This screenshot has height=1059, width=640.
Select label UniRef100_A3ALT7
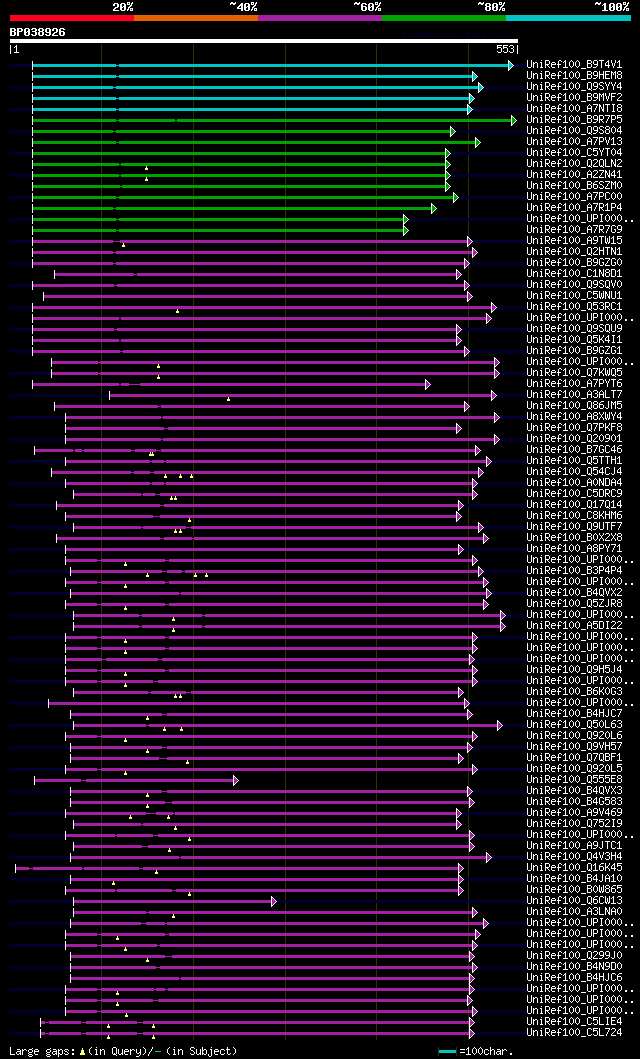(x=575, y=394)
